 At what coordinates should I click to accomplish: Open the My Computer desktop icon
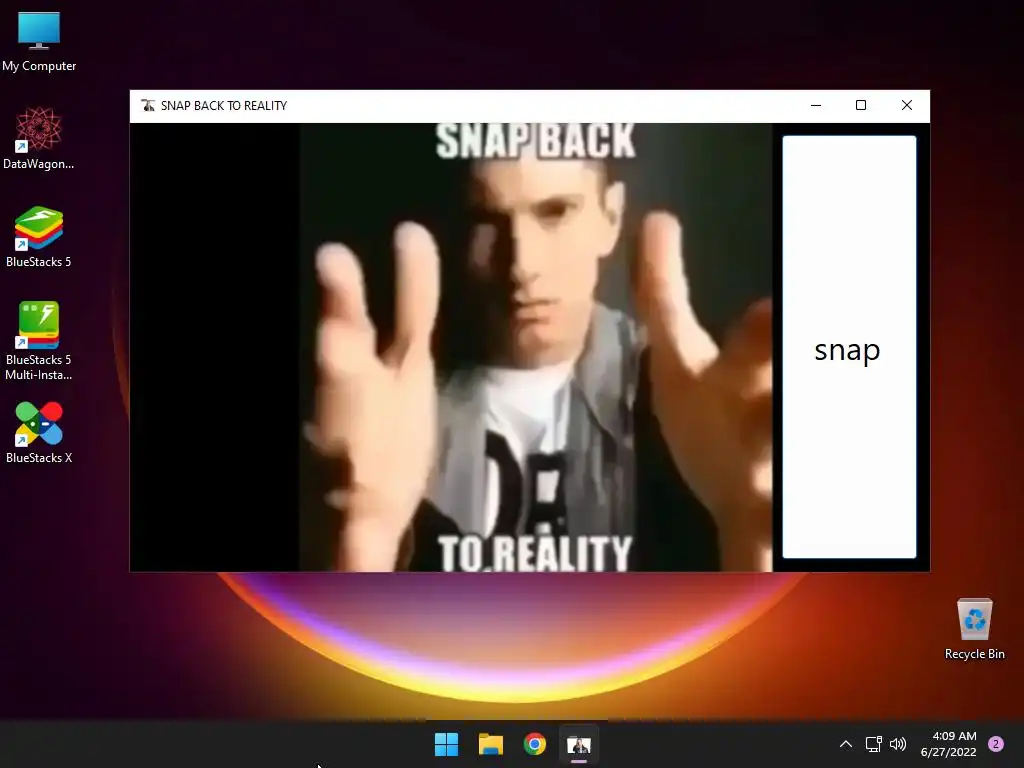point(39,42)
